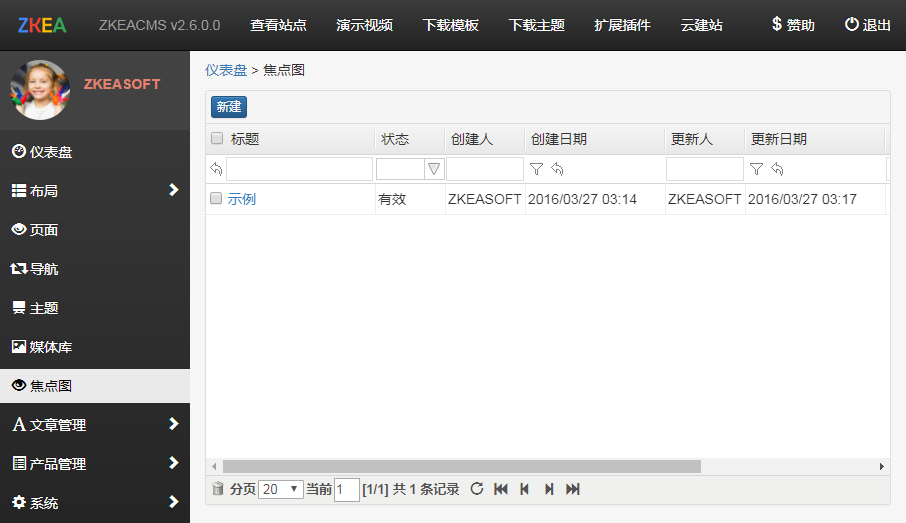
Task: Click the funnel filter icon under 更新日期
Action: pyautogui.click(x=756, y=169)
